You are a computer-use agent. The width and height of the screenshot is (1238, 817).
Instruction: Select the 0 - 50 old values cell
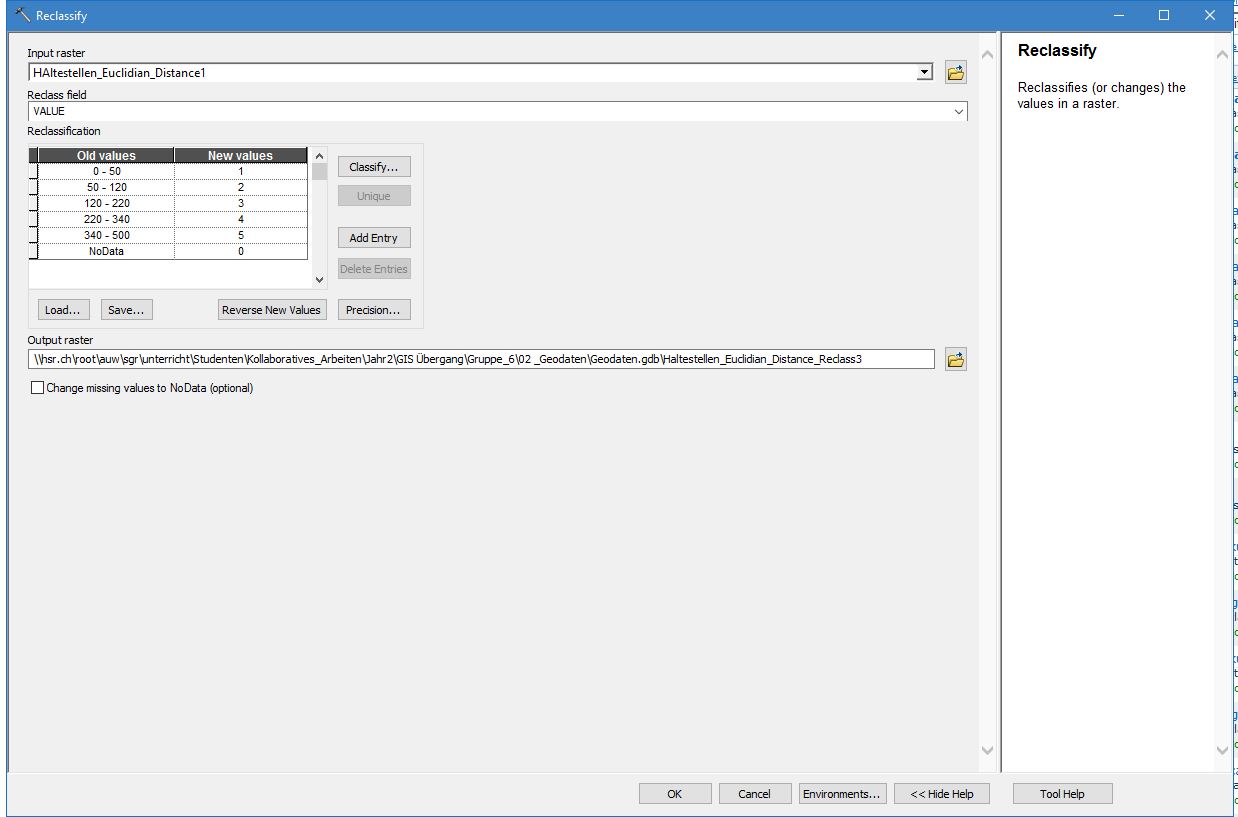pos(106,171)
